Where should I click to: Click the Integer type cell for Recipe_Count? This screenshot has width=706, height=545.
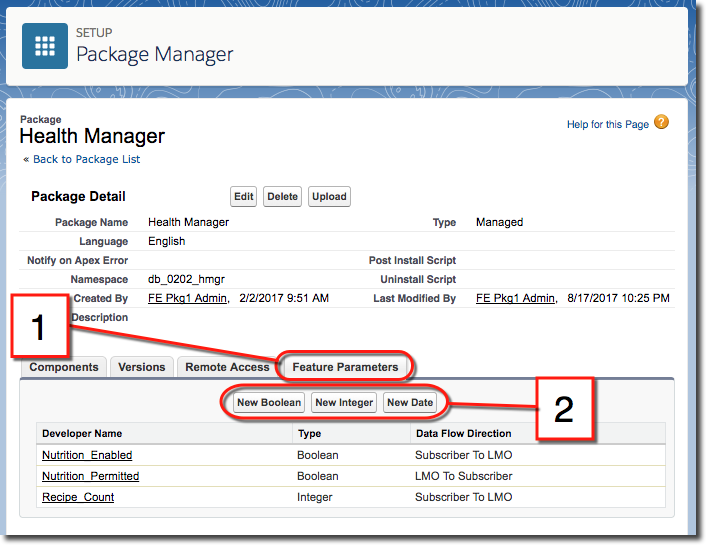tap(314, 497)
